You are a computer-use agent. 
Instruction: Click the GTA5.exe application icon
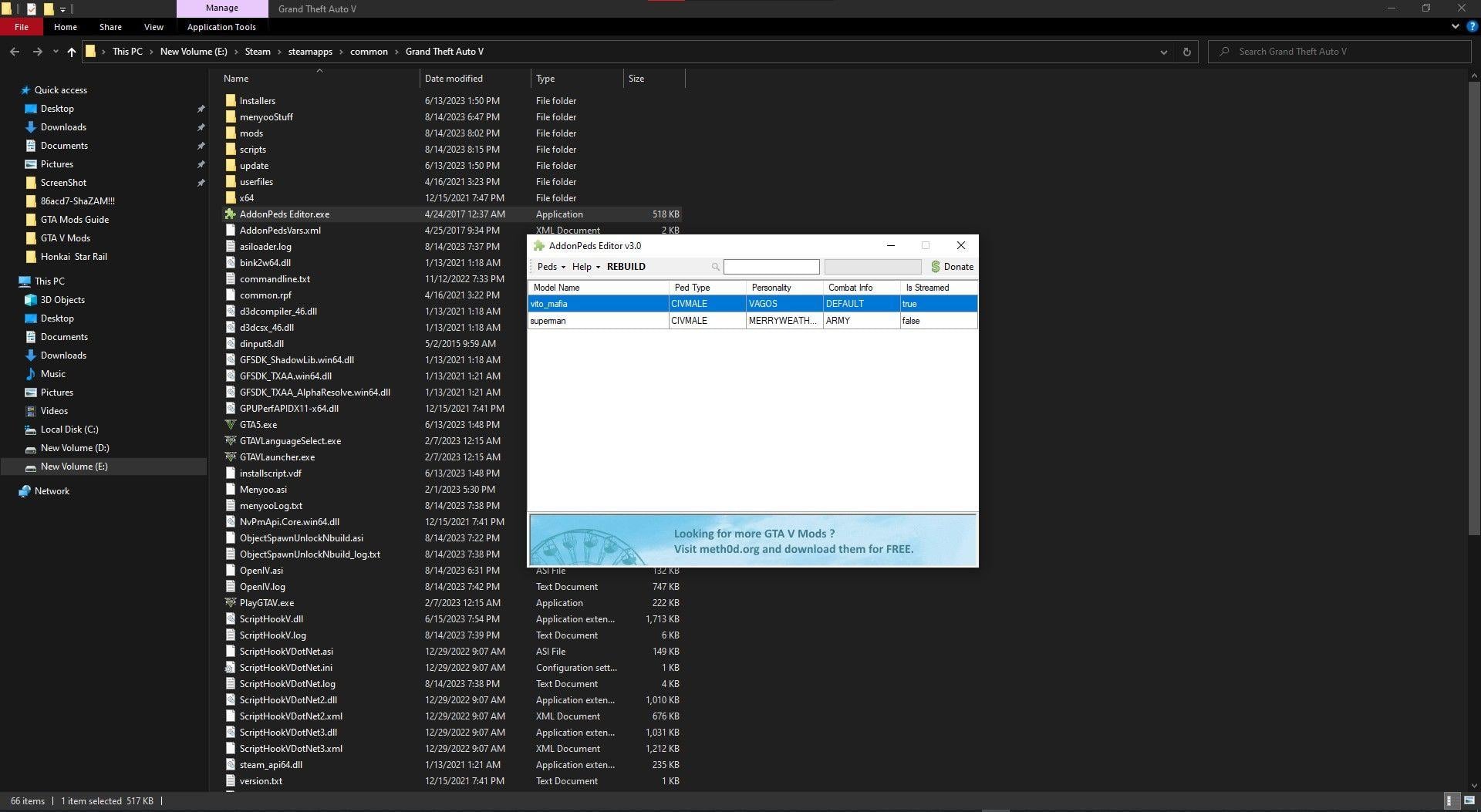click(x=230, y=425)
